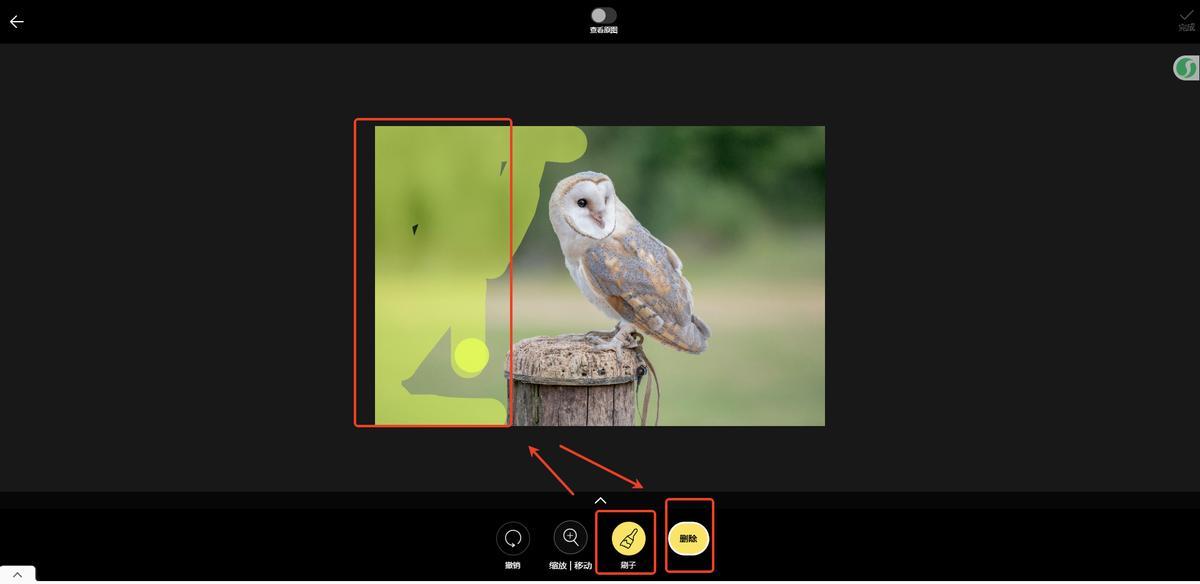Click the yellow-green painted mask area
Screen dimensions: 1200x584
pos(440,280)
